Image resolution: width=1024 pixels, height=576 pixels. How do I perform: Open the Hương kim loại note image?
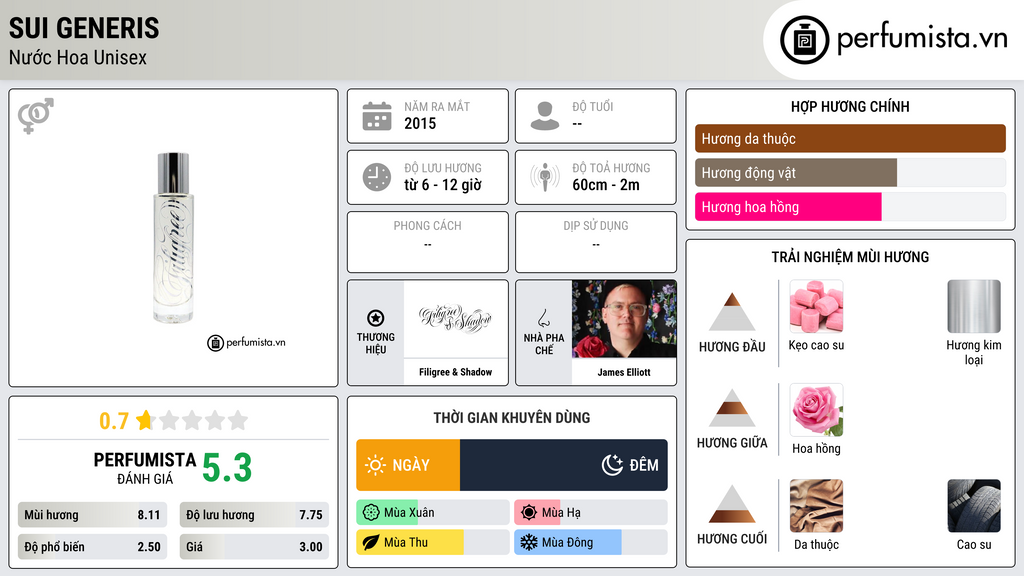tap(974, 306)
